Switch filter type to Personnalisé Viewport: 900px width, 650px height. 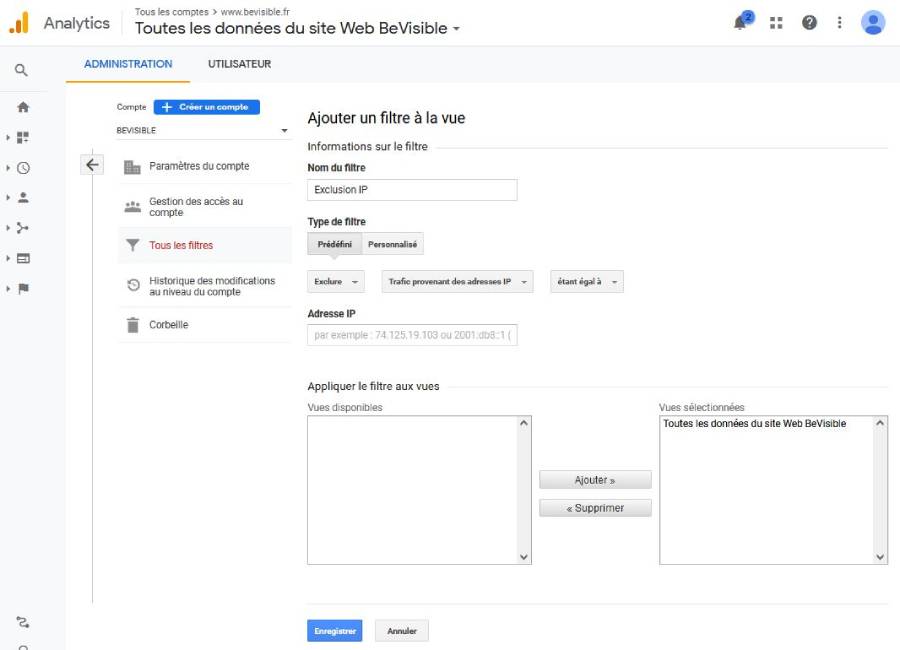pos(393,244)
